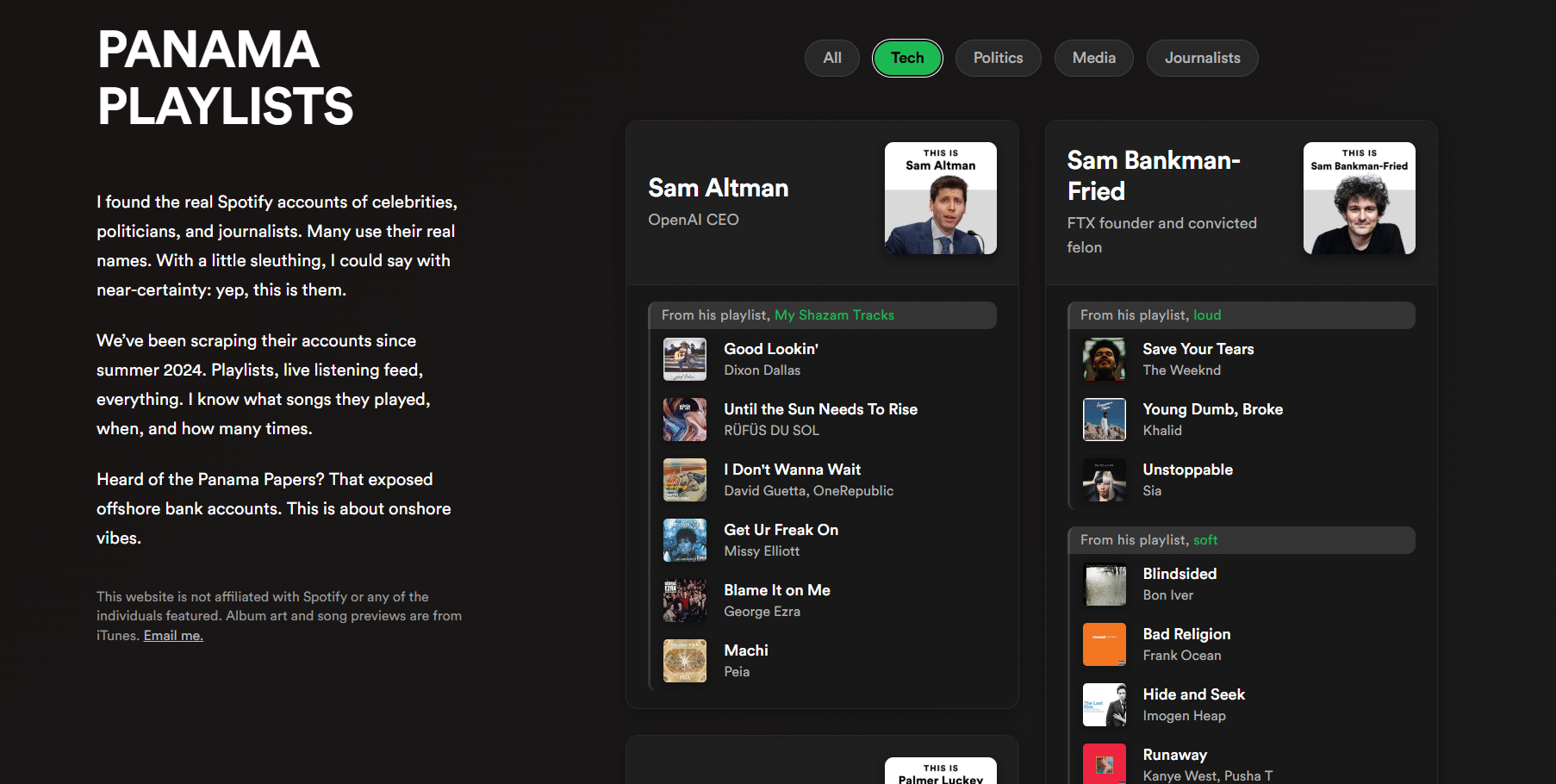This screenshot has height=784, width=1556.
Task: Open the soft playlist link
Action: tap(1205, 540)
